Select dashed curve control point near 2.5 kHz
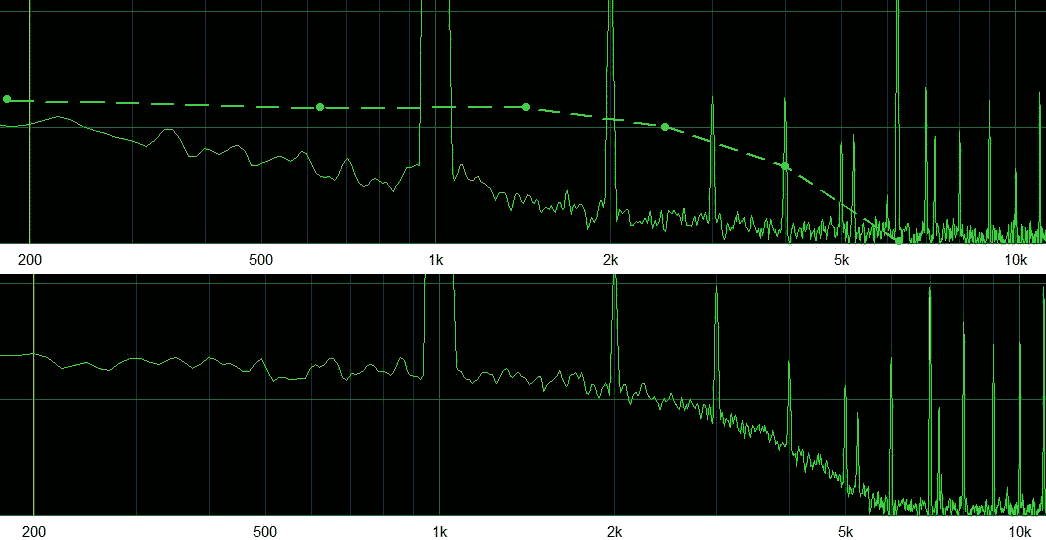 (665, 126)
